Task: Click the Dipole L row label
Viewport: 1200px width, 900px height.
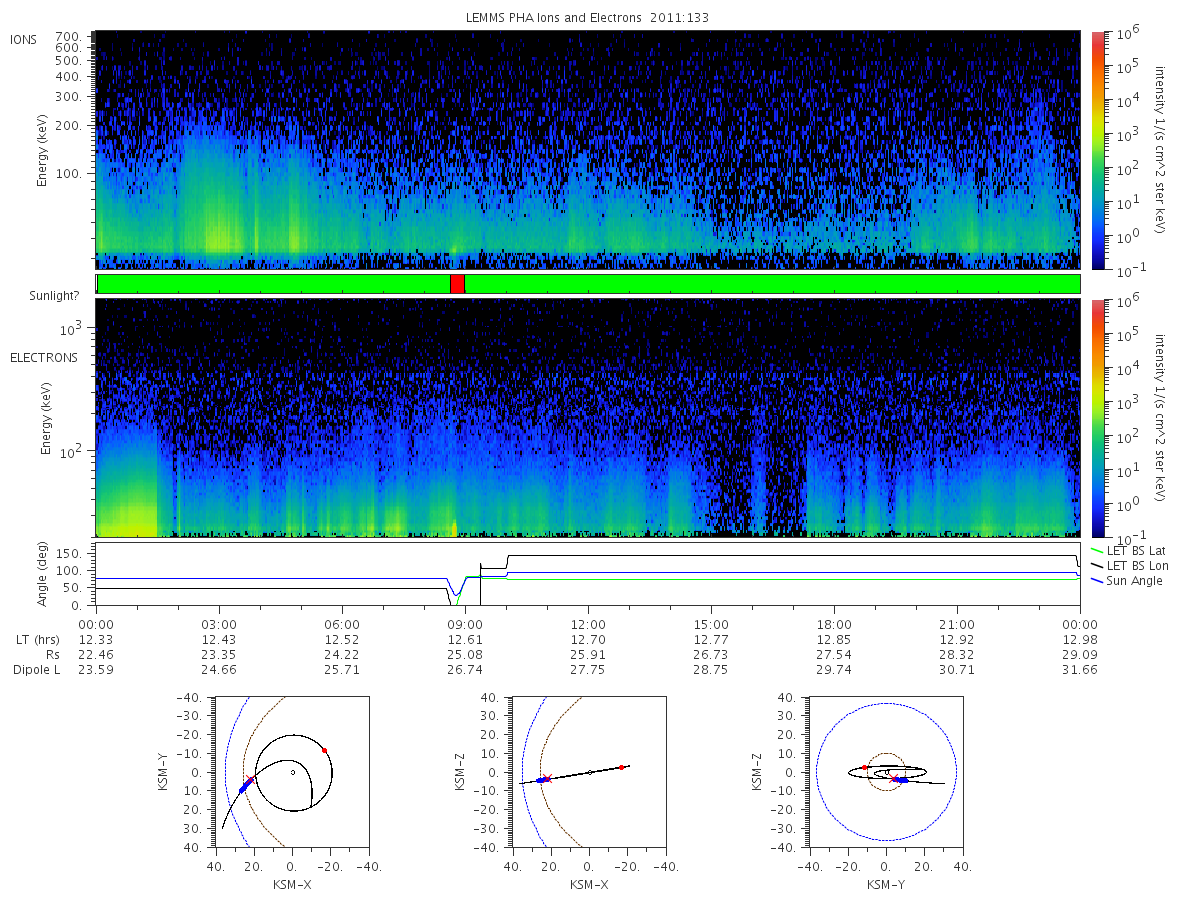Action: tap(36, 670)
